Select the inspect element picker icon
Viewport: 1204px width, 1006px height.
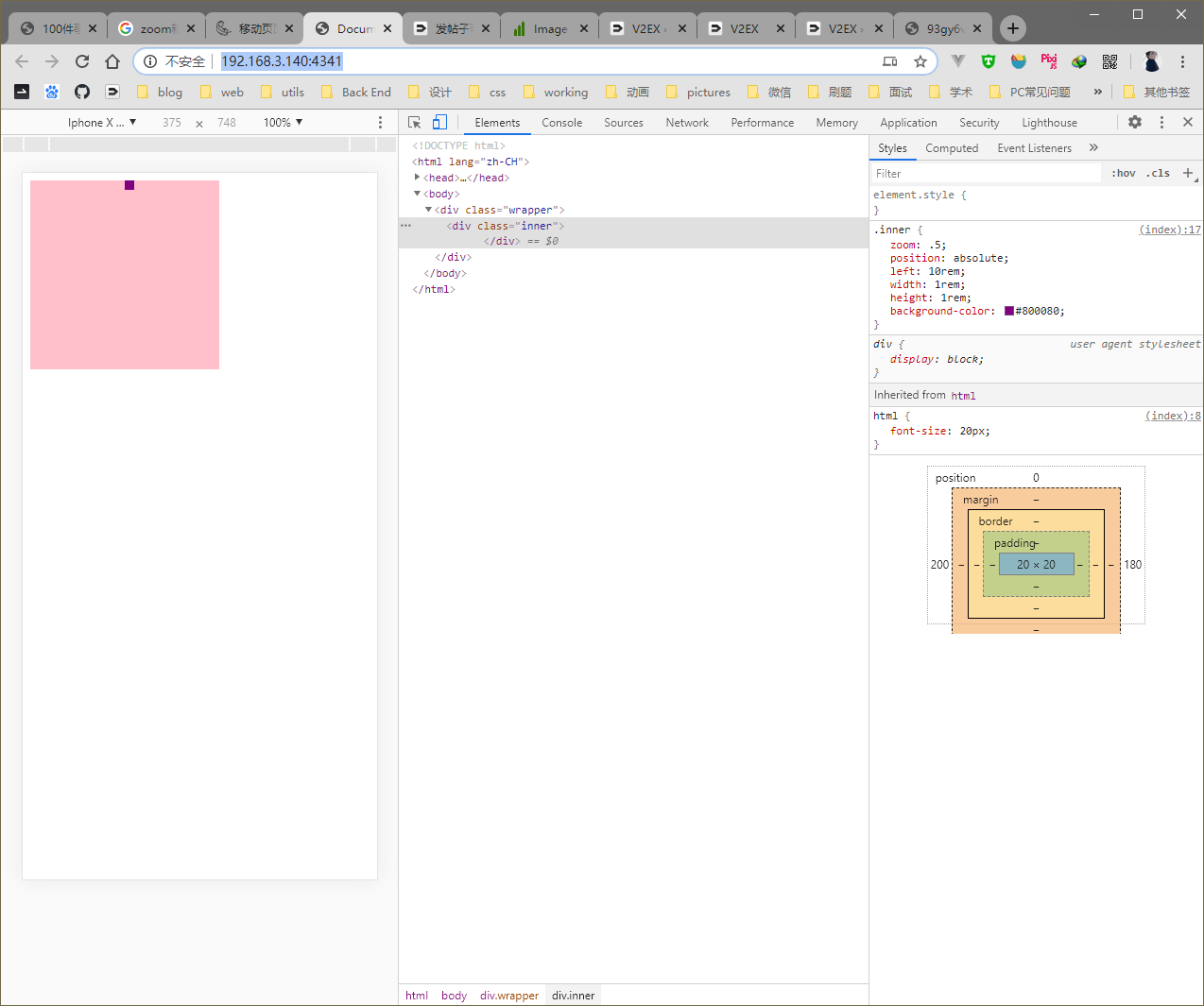(x=414, y=123)
